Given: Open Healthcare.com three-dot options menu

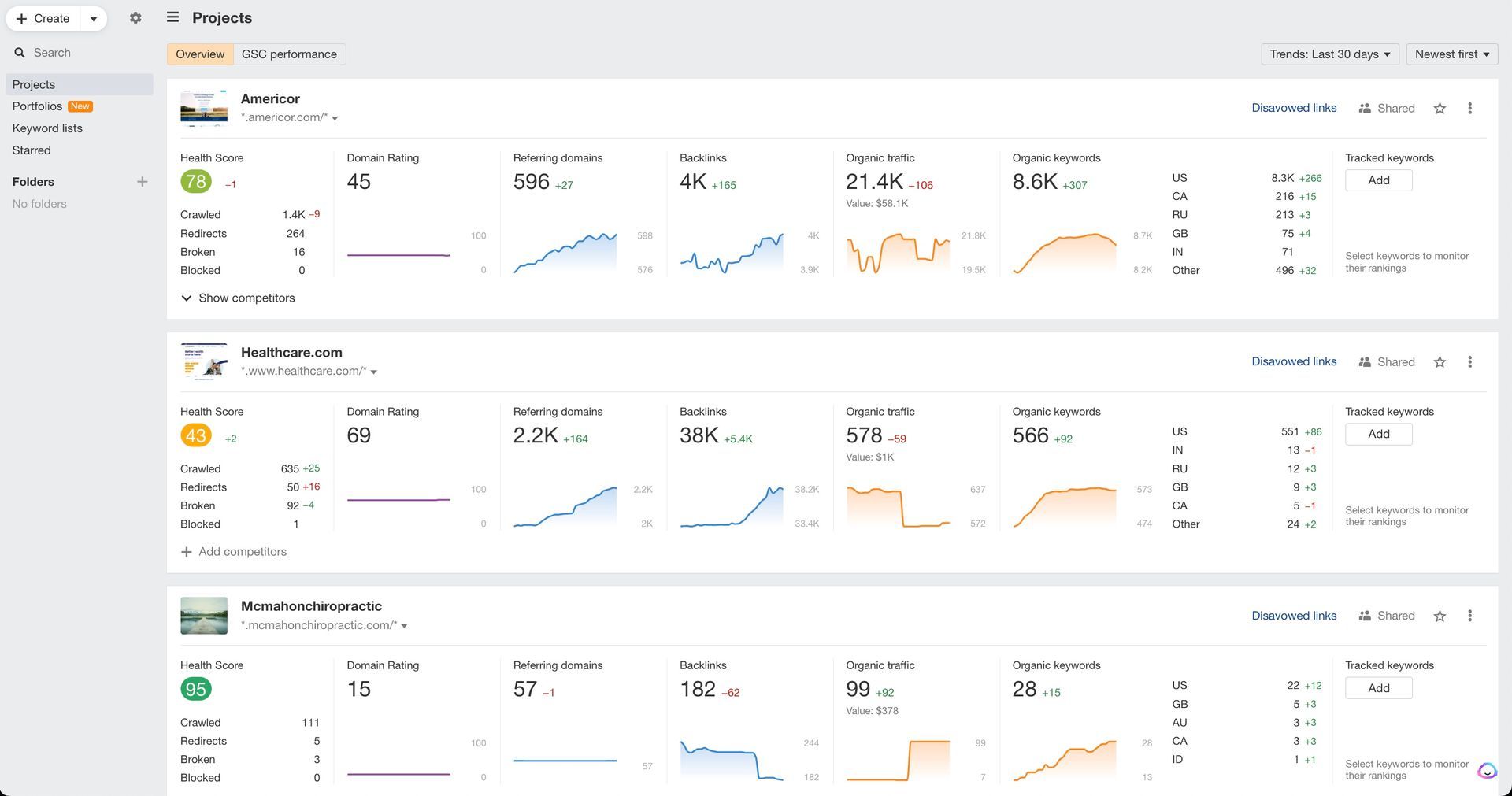Looking at the screenshot, I should pos(1469,362).
